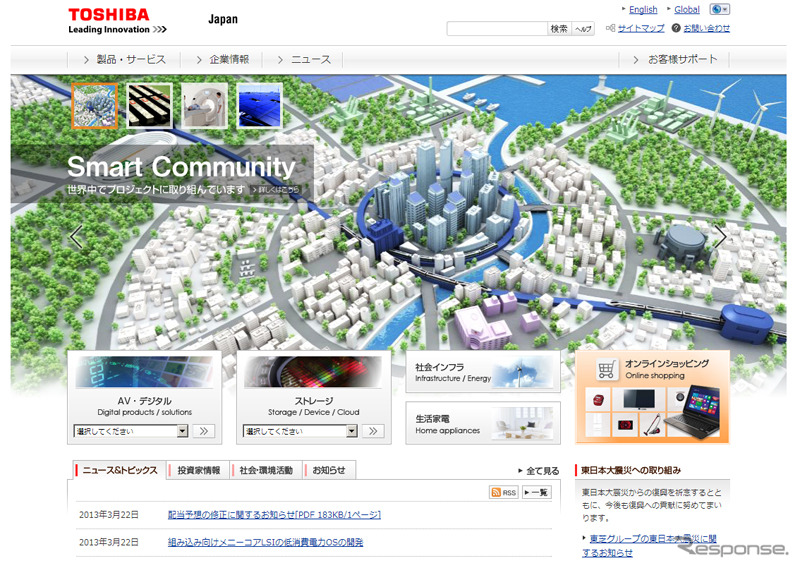Click the go arrow under AV・デジタル
Image resolution: width=800 pixels, height=568 pixels.
pos(204,431)
